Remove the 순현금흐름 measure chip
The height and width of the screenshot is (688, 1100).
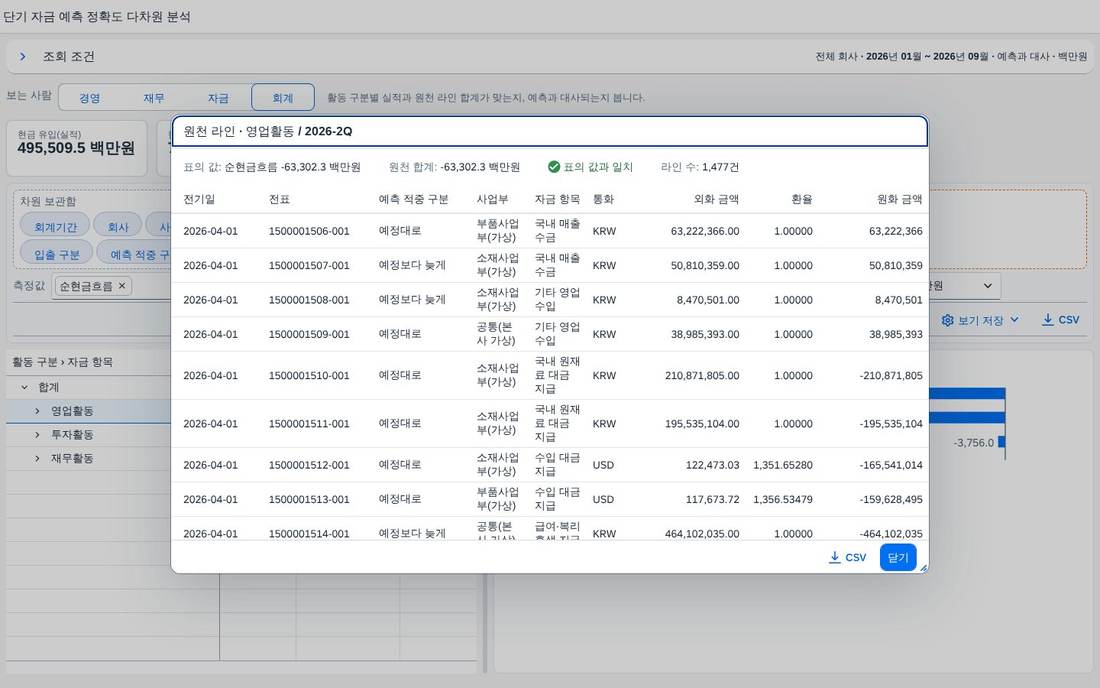click(x=122, y=286)
